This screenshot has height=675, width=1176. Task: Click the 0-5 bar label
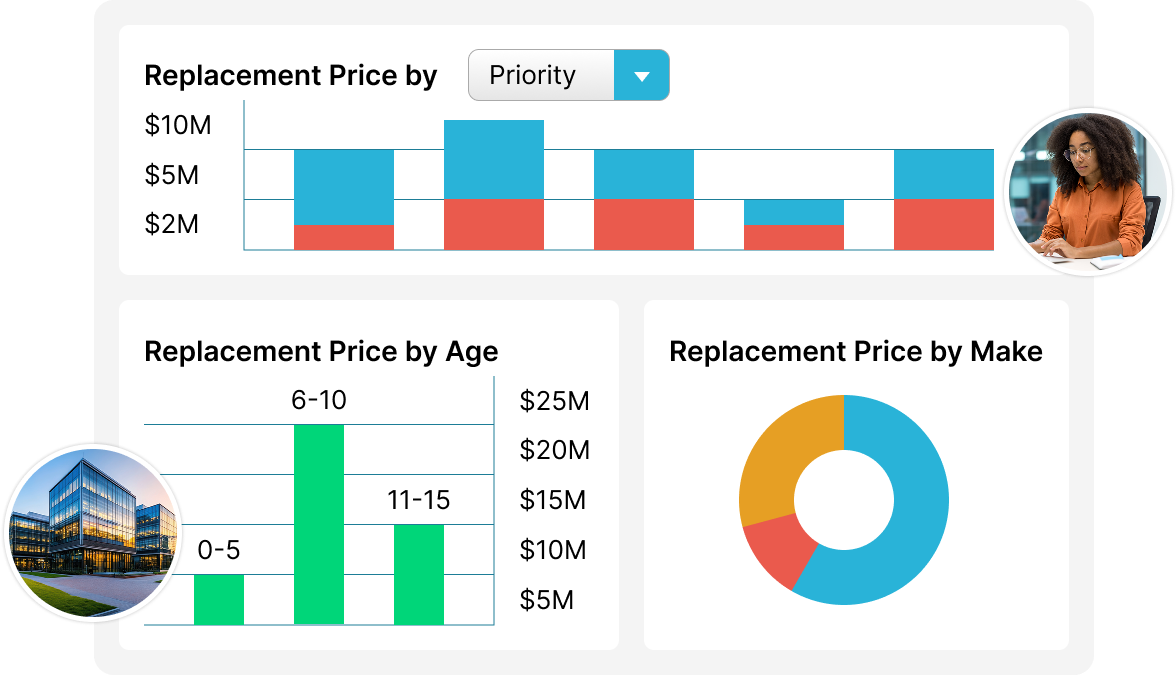click(x=219, y=551)
